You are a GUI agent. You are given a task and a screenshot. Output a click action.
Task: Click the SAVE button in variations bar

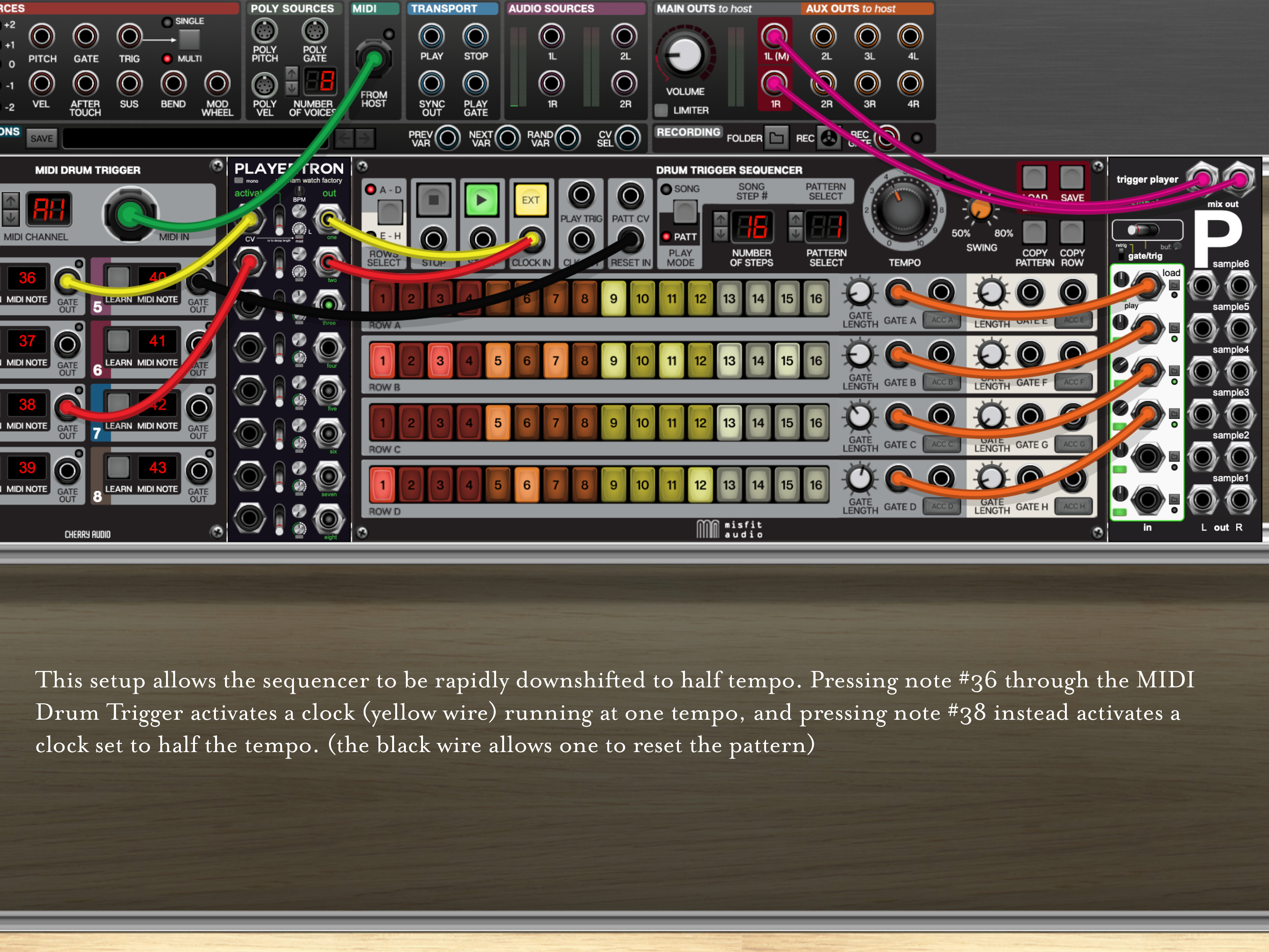[x=41, y=138]
